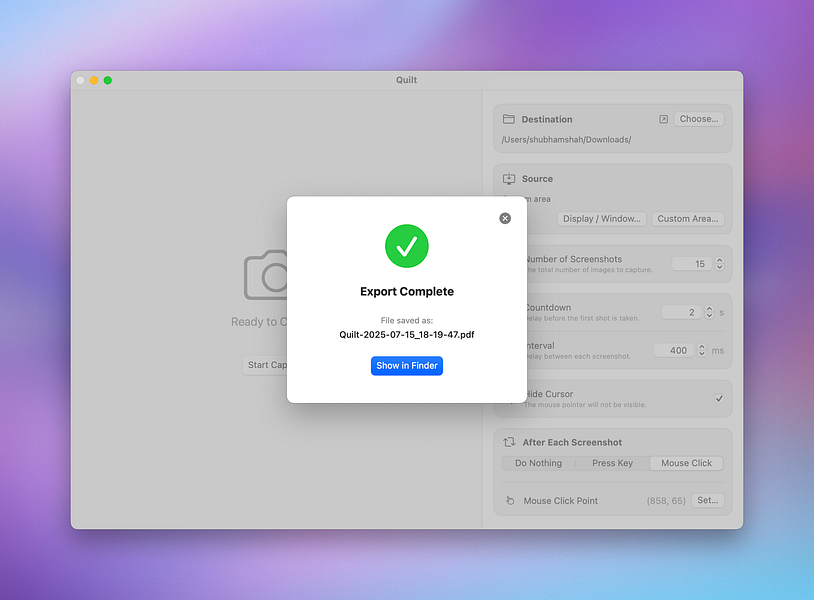Click the Interval milliseconds field

[674, 350]
